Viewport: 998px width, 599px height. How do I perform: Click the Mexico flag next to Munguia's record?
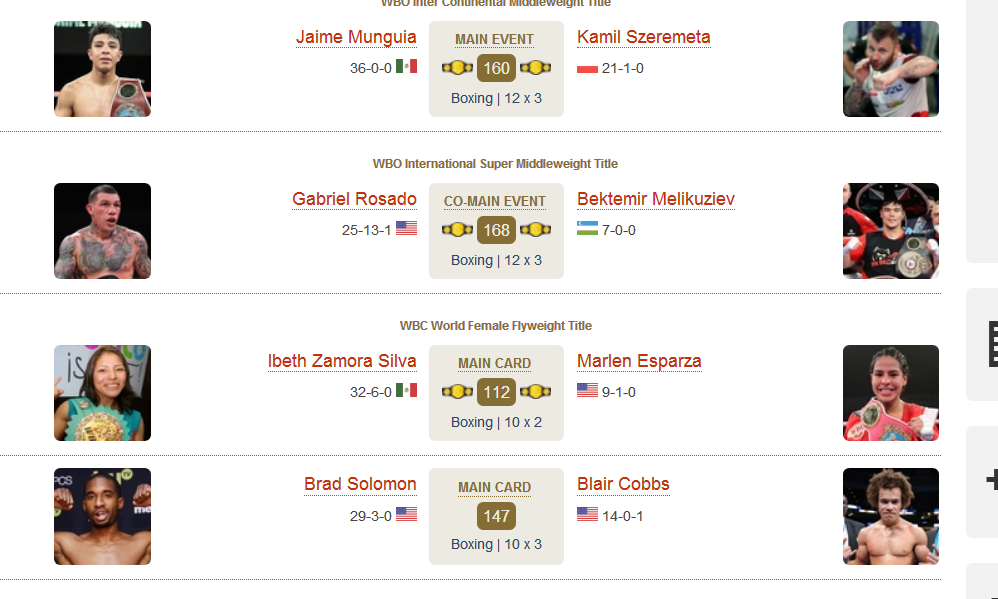(x=406, y=66)
